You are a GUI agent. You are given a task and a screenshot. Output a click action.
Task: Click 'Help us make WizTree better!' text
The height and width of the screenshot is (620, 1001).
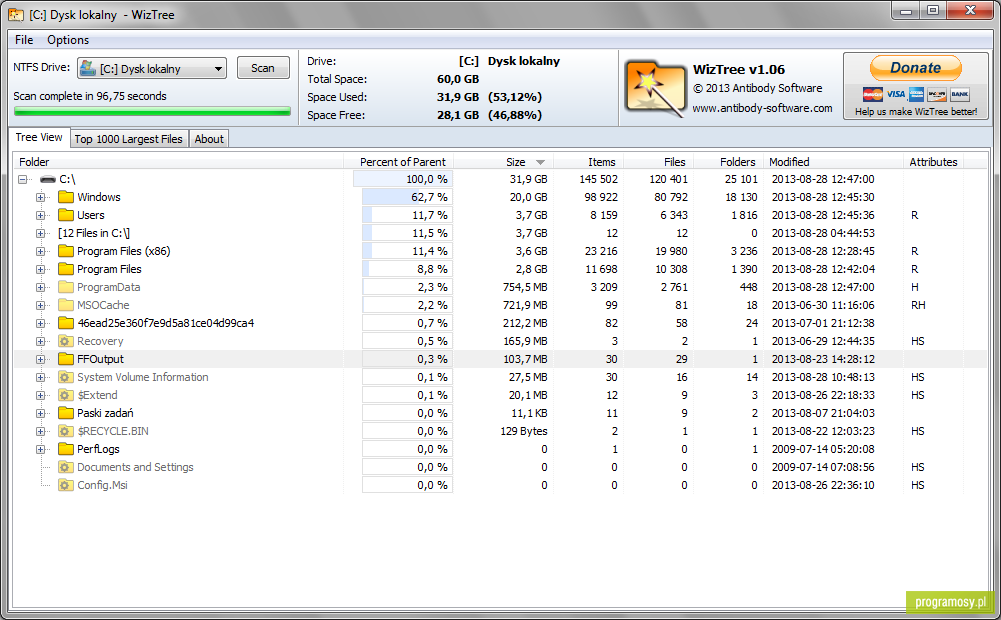coord(916,112)
